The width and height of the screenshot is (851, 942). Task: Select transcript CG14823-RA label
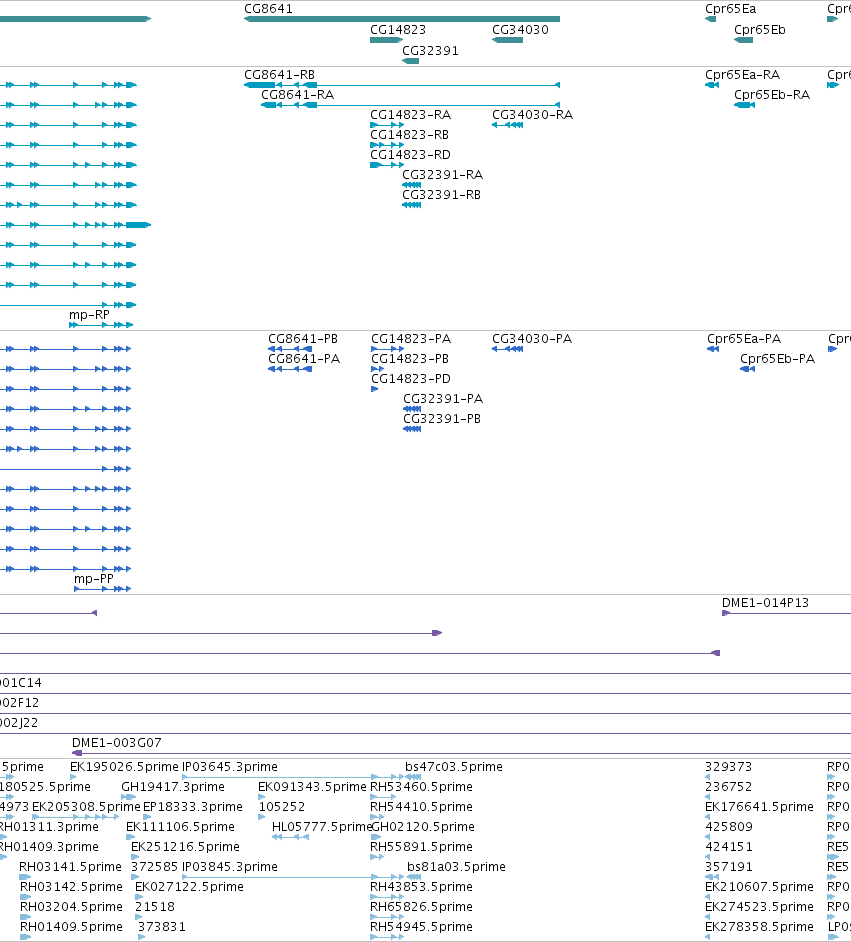click(410, 115)
